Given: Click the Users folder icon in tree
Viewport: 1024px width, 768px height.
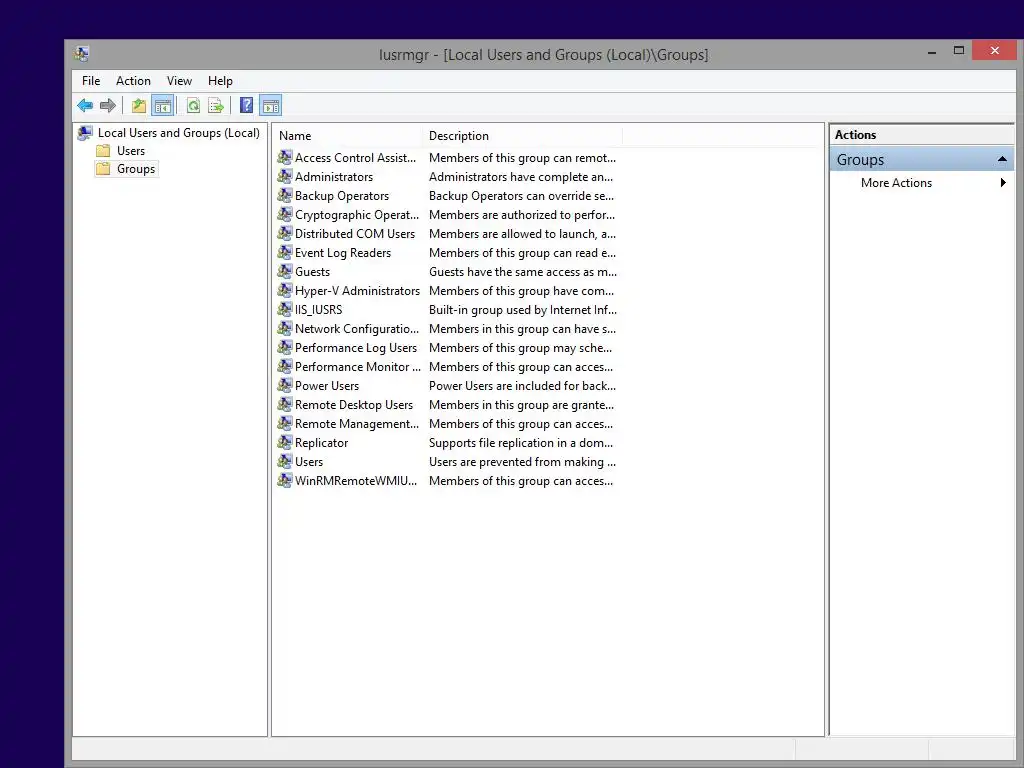Looking at the screenshot, I should 103,151.
